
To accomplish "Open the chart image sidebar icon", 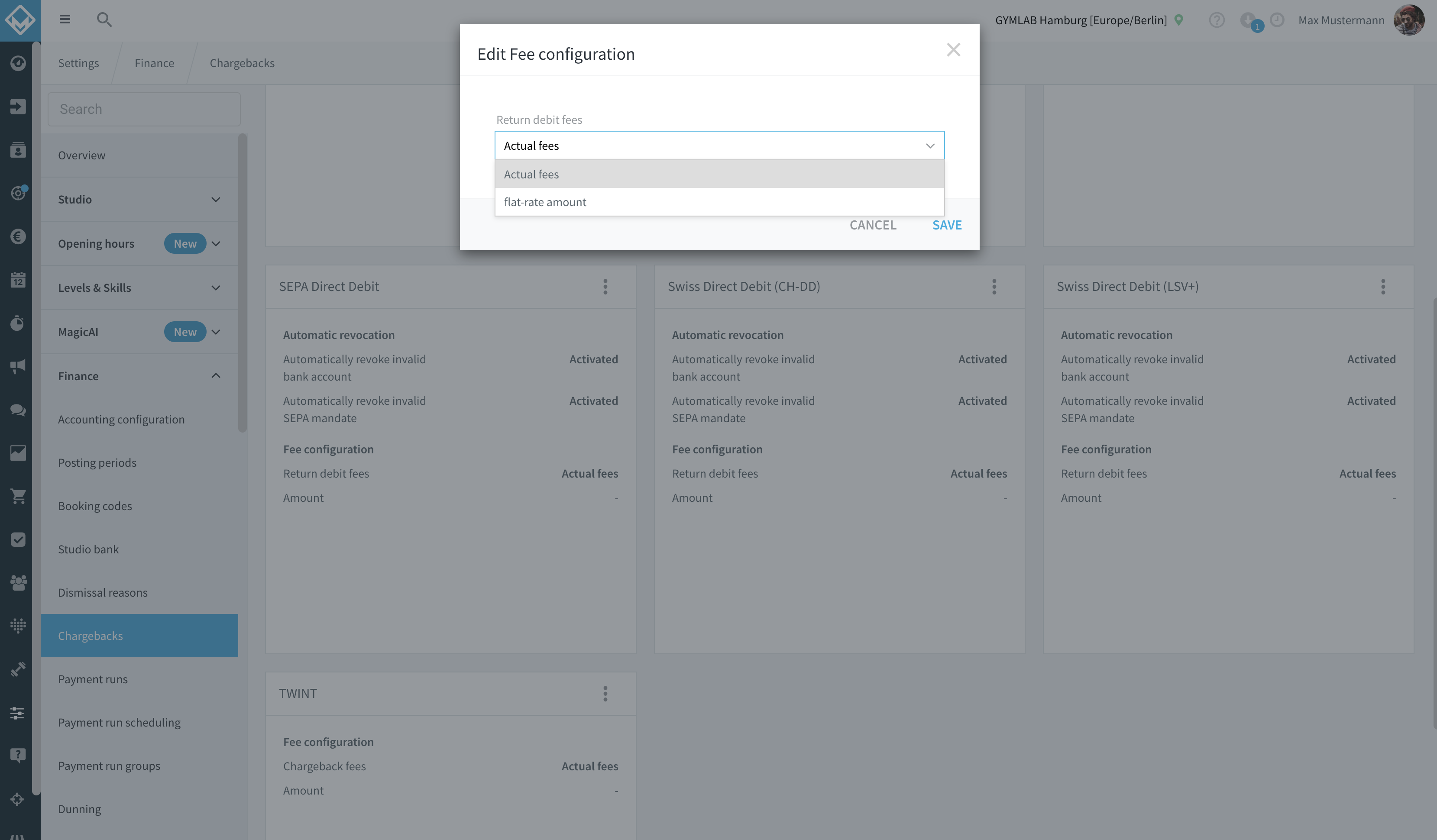I will [x=18, y=453].
